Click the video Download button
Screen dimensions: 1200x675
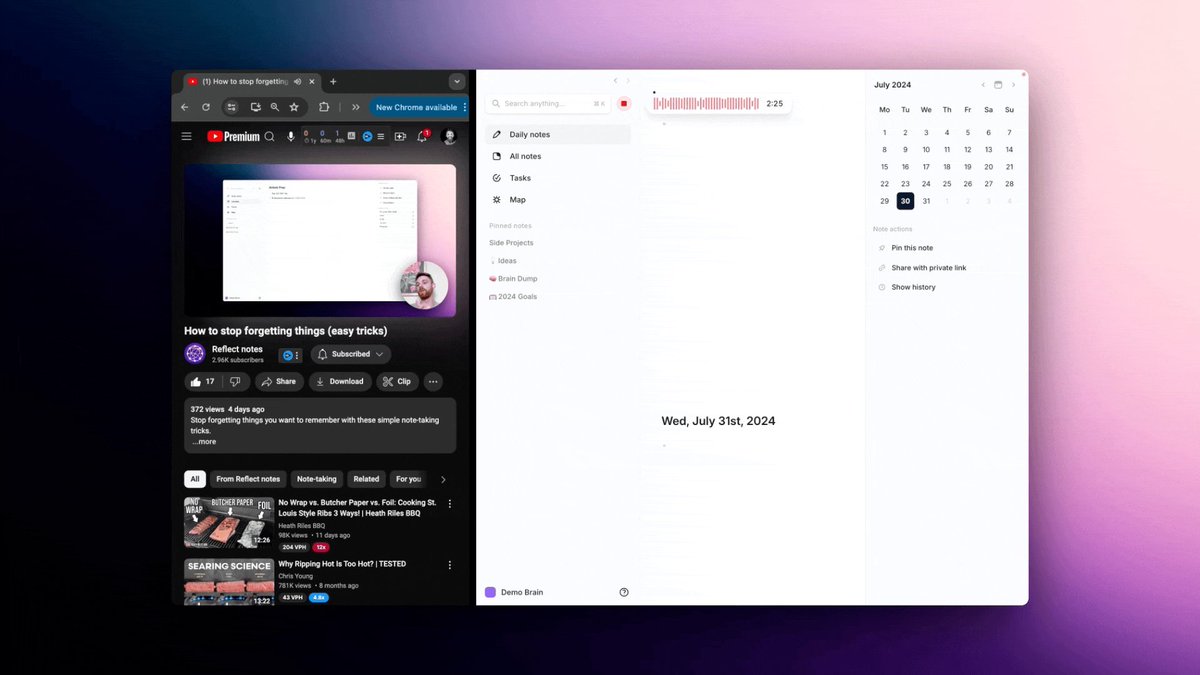pos(339,381)
